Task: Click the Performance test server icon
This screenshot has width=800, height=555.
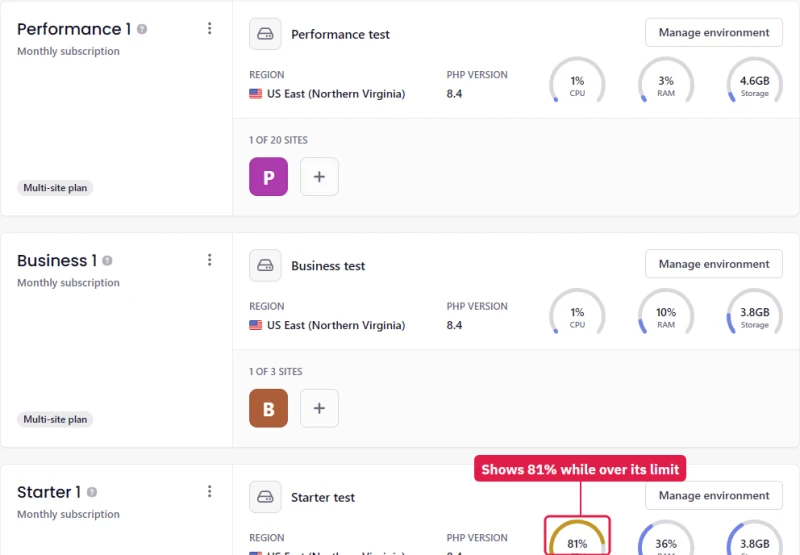Action: (x=265, y=34)
